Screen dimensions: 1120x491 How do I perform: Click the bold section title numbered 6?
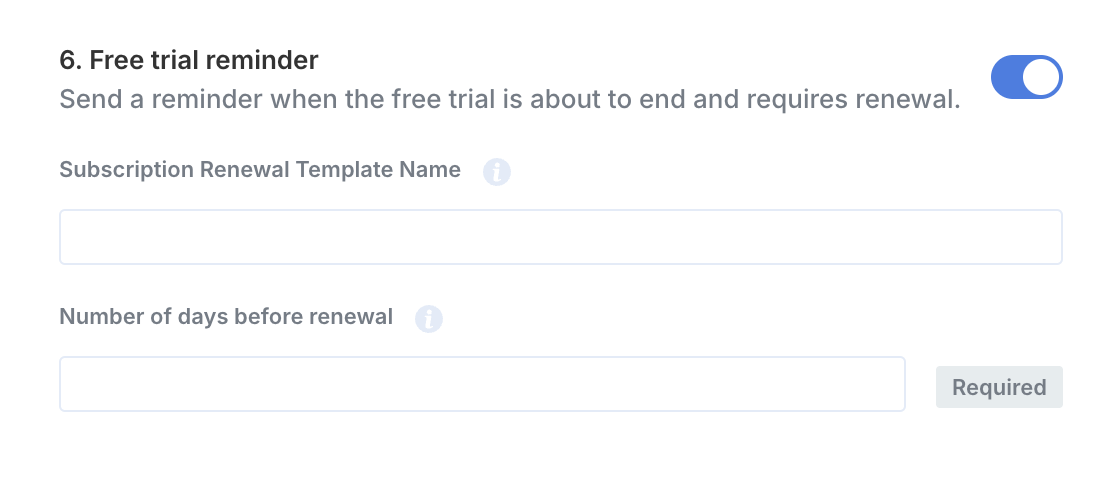tap(189, 61)
